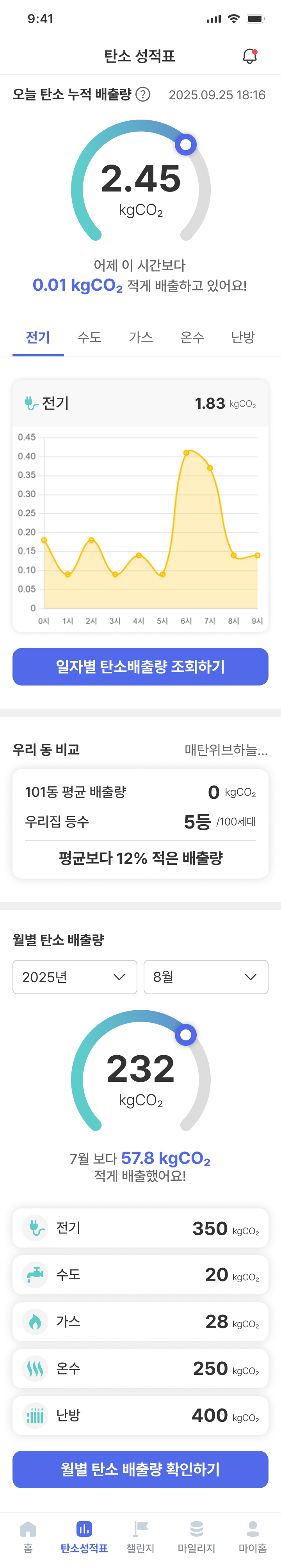Open the 홈 tab icon
This screenshot has height=1568, width=281.
(x=28, y=1529)
